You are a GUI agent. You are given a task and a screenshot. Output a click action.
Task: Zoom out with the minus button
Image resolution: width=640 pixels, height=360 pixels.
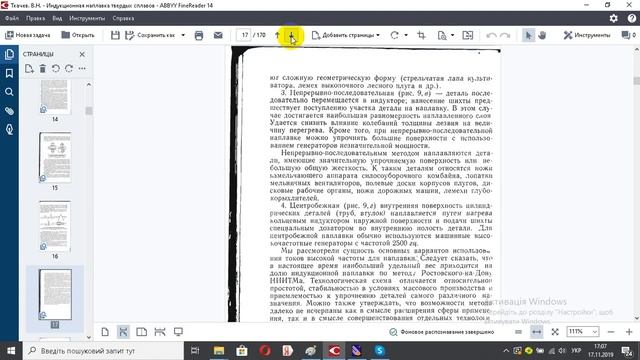611,332
